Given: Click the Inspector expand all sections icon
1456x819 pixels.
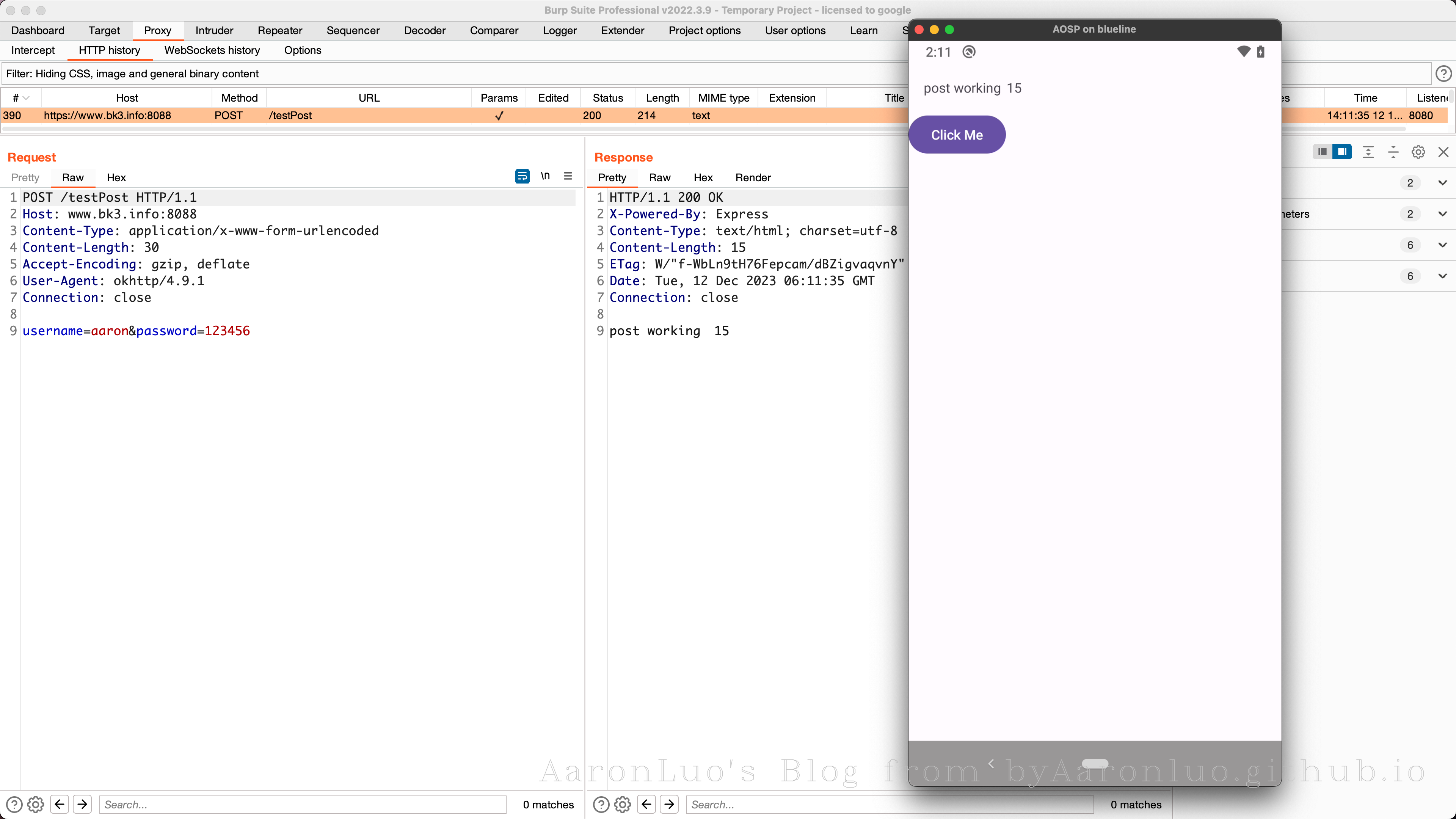Looking at the screenshot, I should [1368, 152].
